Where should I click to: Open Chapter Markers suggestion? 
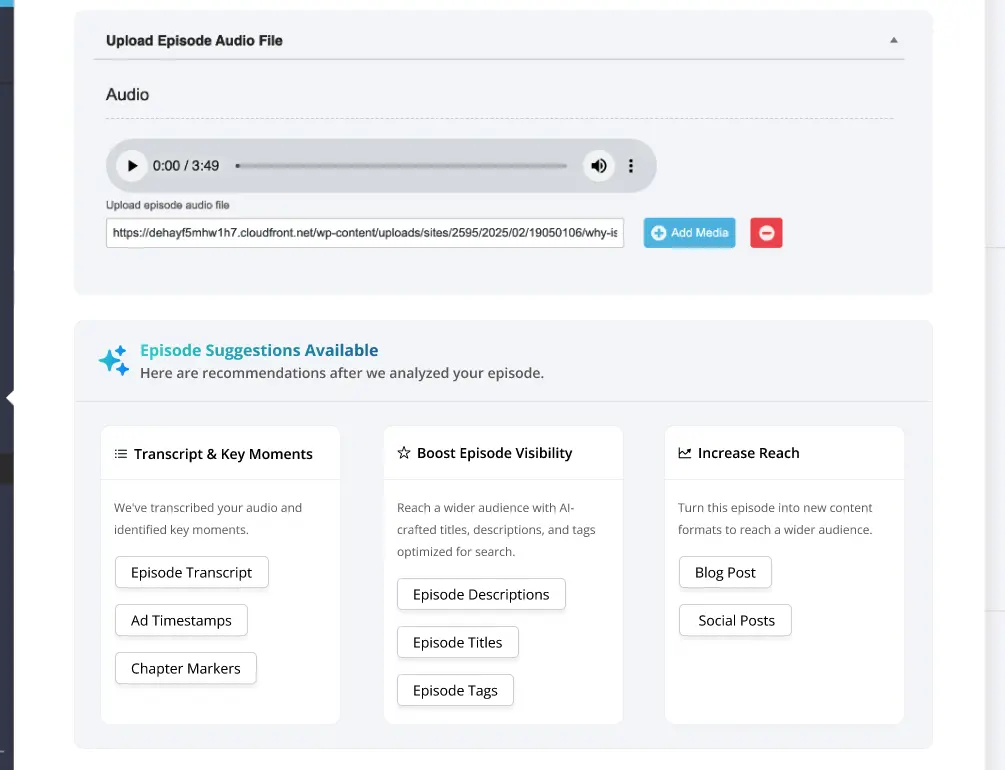pyautogui.click(x=186, y=669)
